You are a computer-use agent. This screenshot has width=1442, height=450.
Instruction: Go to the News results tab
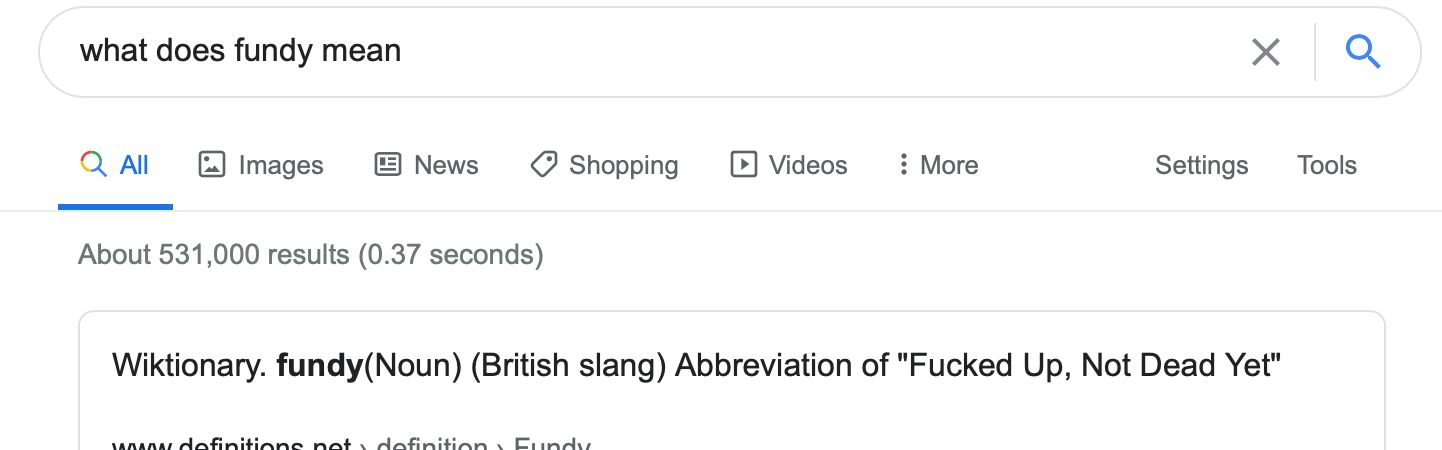pyautogui.click(x=446, y=165)
